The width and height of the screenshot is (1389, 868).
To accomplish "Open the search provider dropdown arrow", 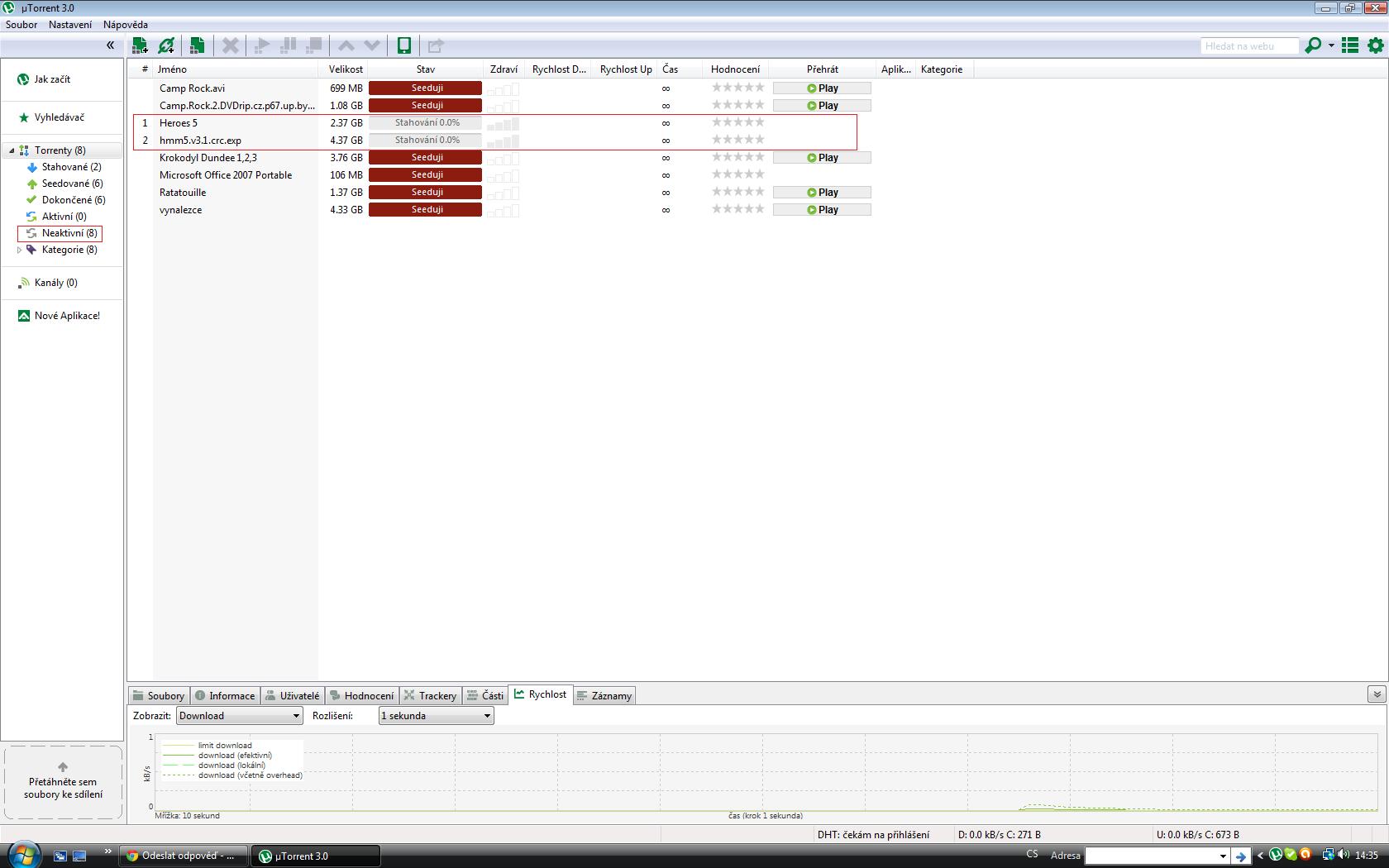I will click(x=1331, y=45).
